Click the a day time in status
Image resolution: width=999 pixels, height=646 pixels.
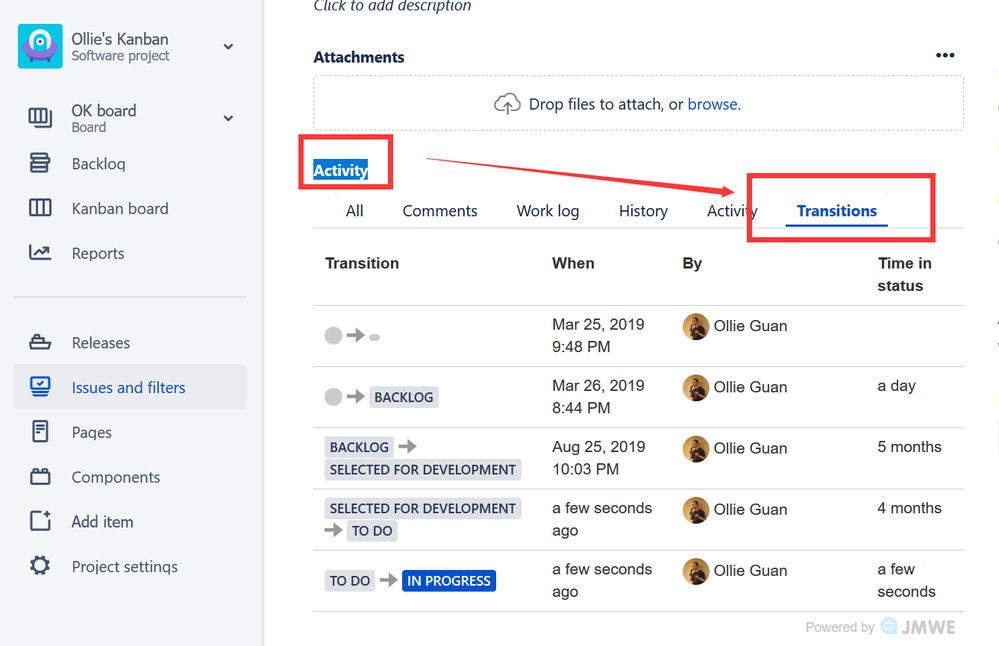(x=896, y=385)
